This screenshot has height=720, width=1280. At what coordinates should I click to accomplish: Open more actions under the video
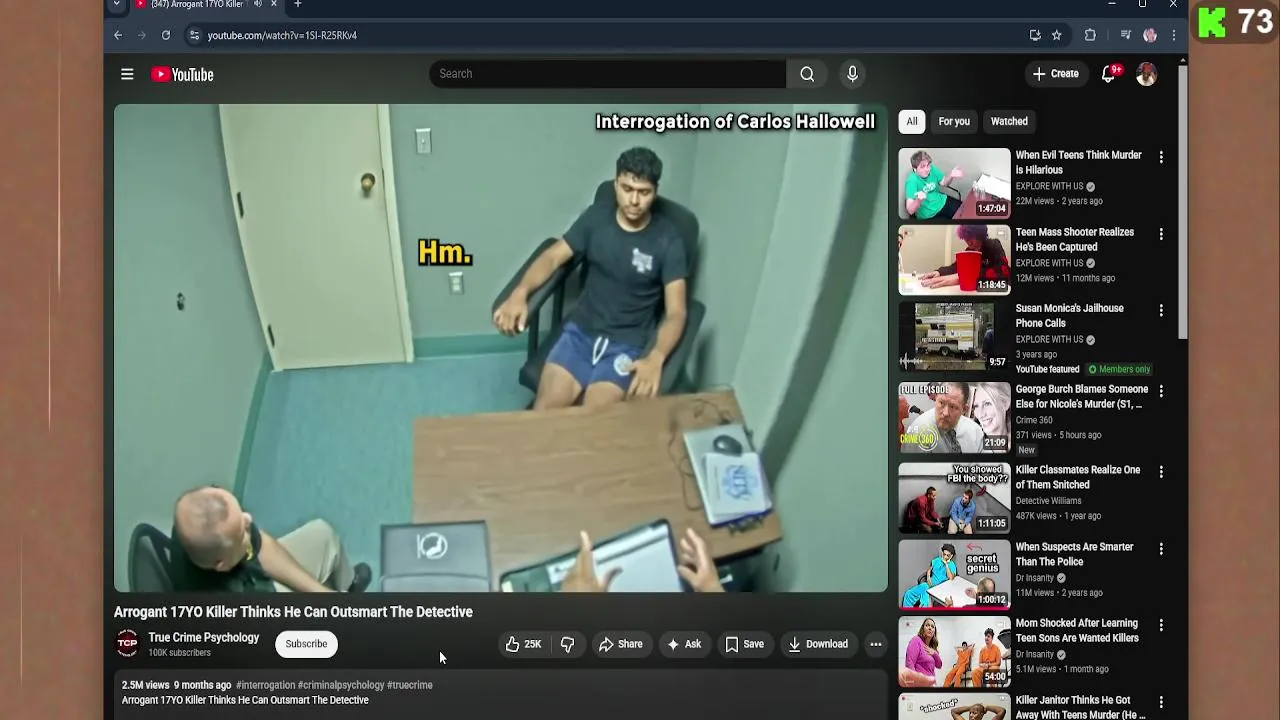(x=876, y=644)
